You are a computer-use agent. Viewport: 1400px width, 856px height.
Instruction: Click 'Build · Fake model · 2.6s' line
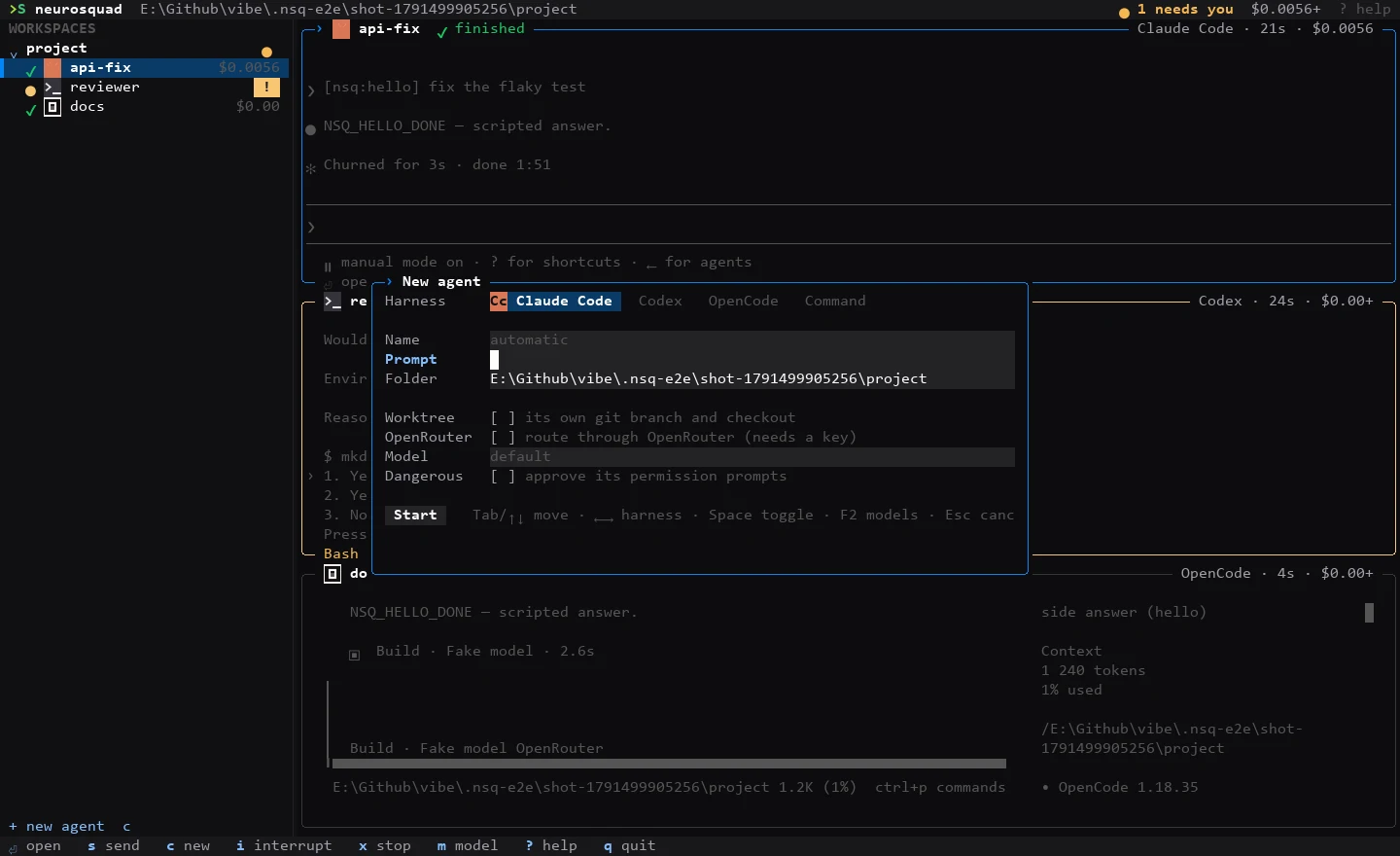click(x=485, y=652)
